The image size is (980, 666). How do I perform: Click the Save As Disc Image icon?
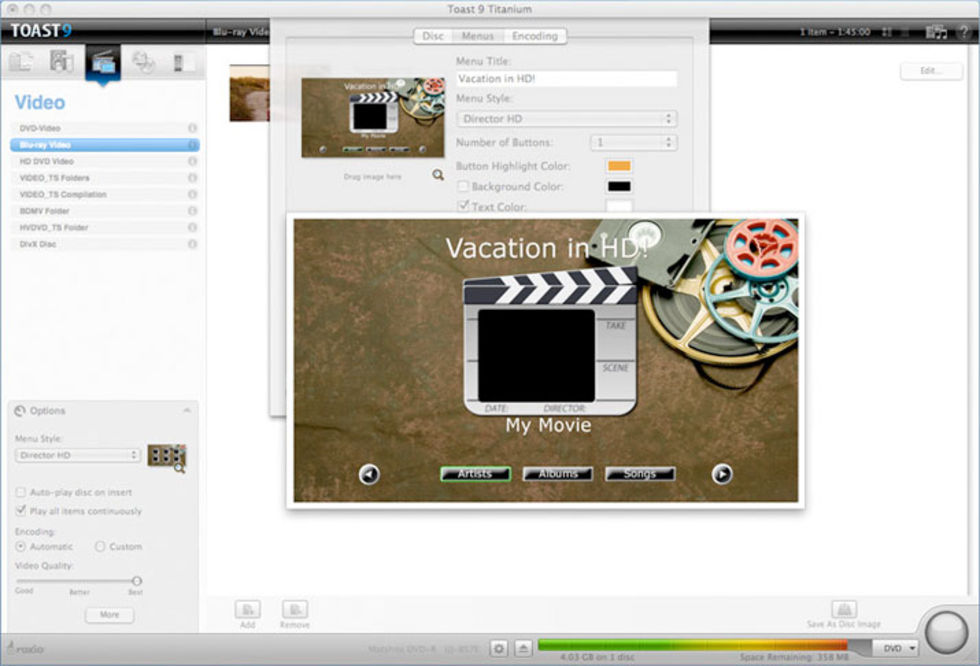(x=843, y=610)
